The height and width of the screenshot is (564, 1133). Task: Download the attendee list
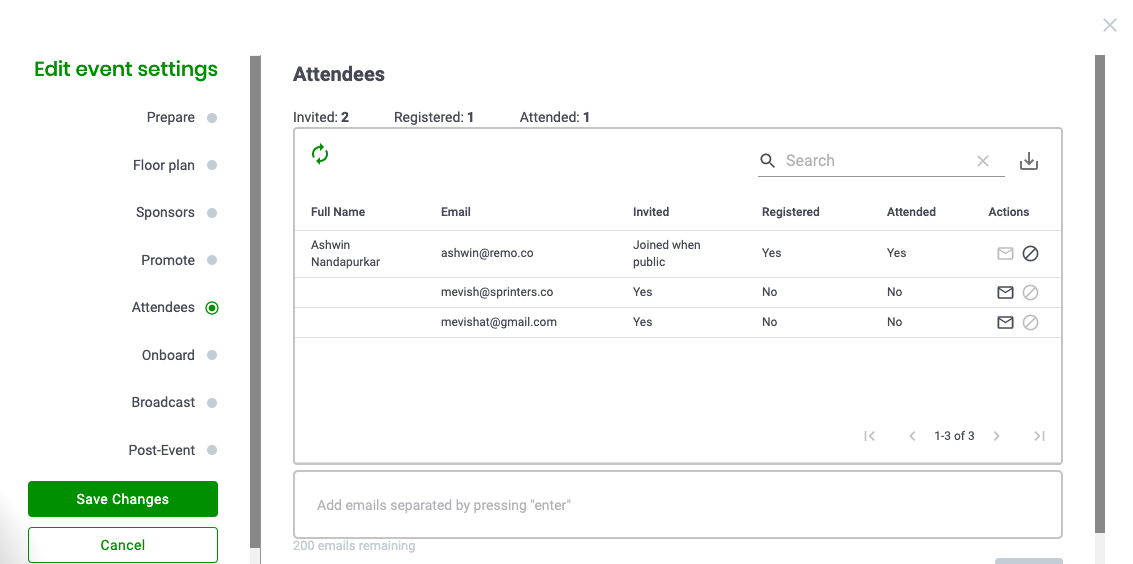pos(1029,161)
